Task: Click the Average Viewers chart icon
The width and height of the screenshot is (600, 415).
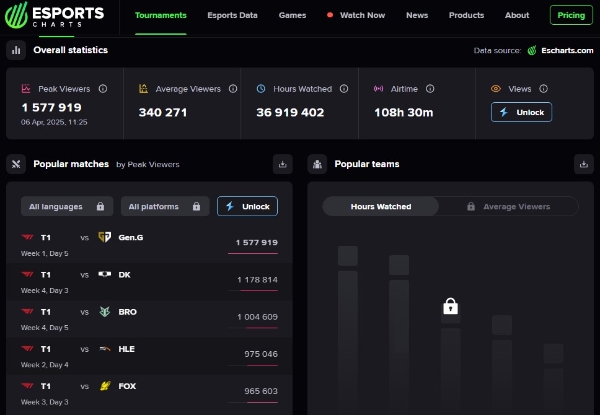Action: [x=143, y=89]
